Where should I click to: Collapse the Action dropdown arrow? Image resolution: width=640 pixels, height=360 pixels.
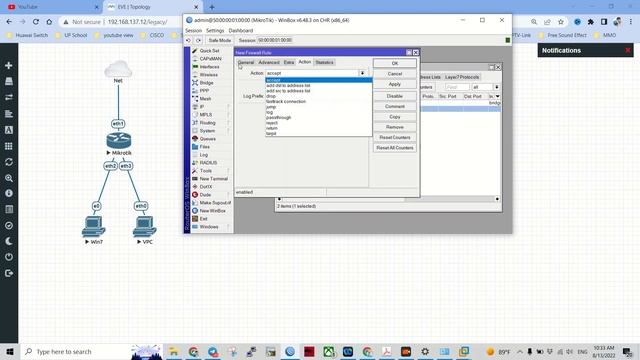pyautogui.click(x=362, y=73)
